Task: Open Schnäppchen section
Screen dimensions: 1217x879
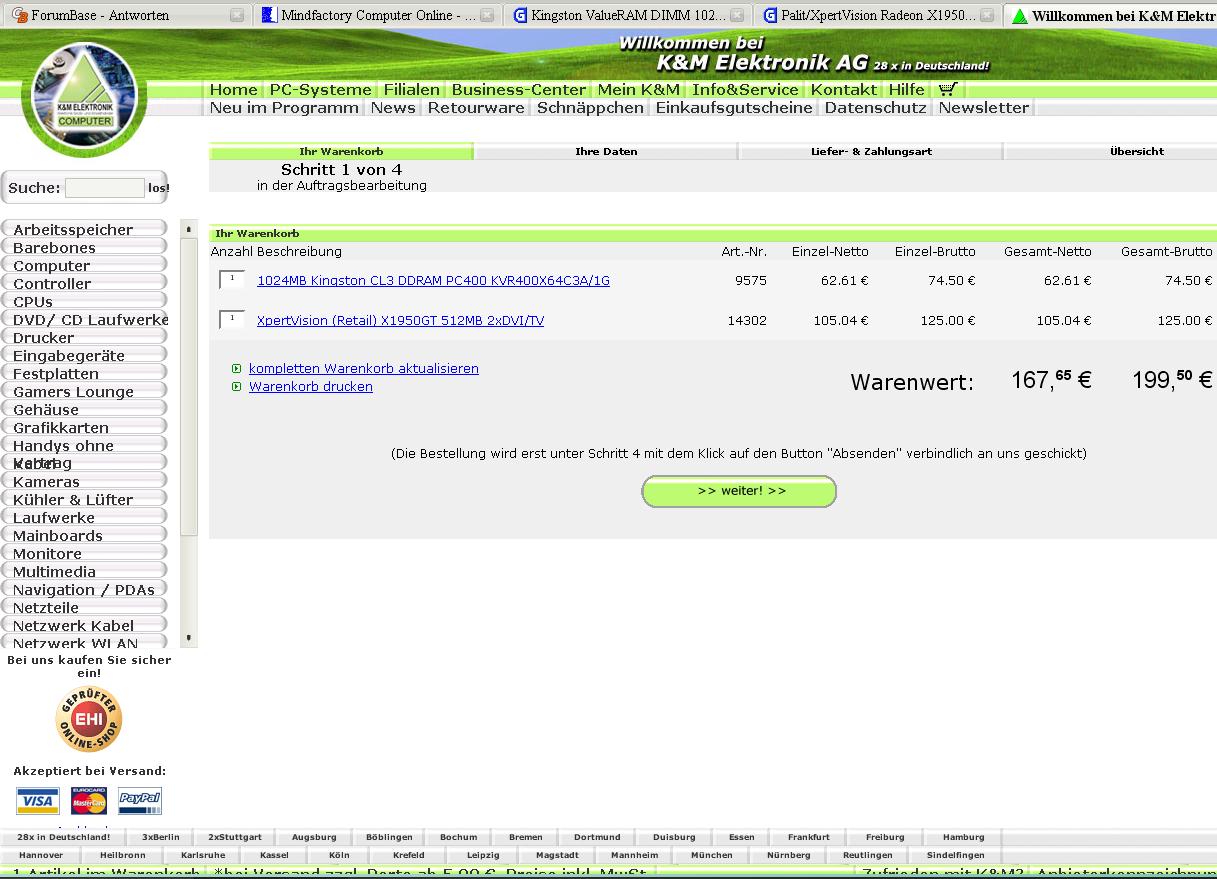Action: 590,107
